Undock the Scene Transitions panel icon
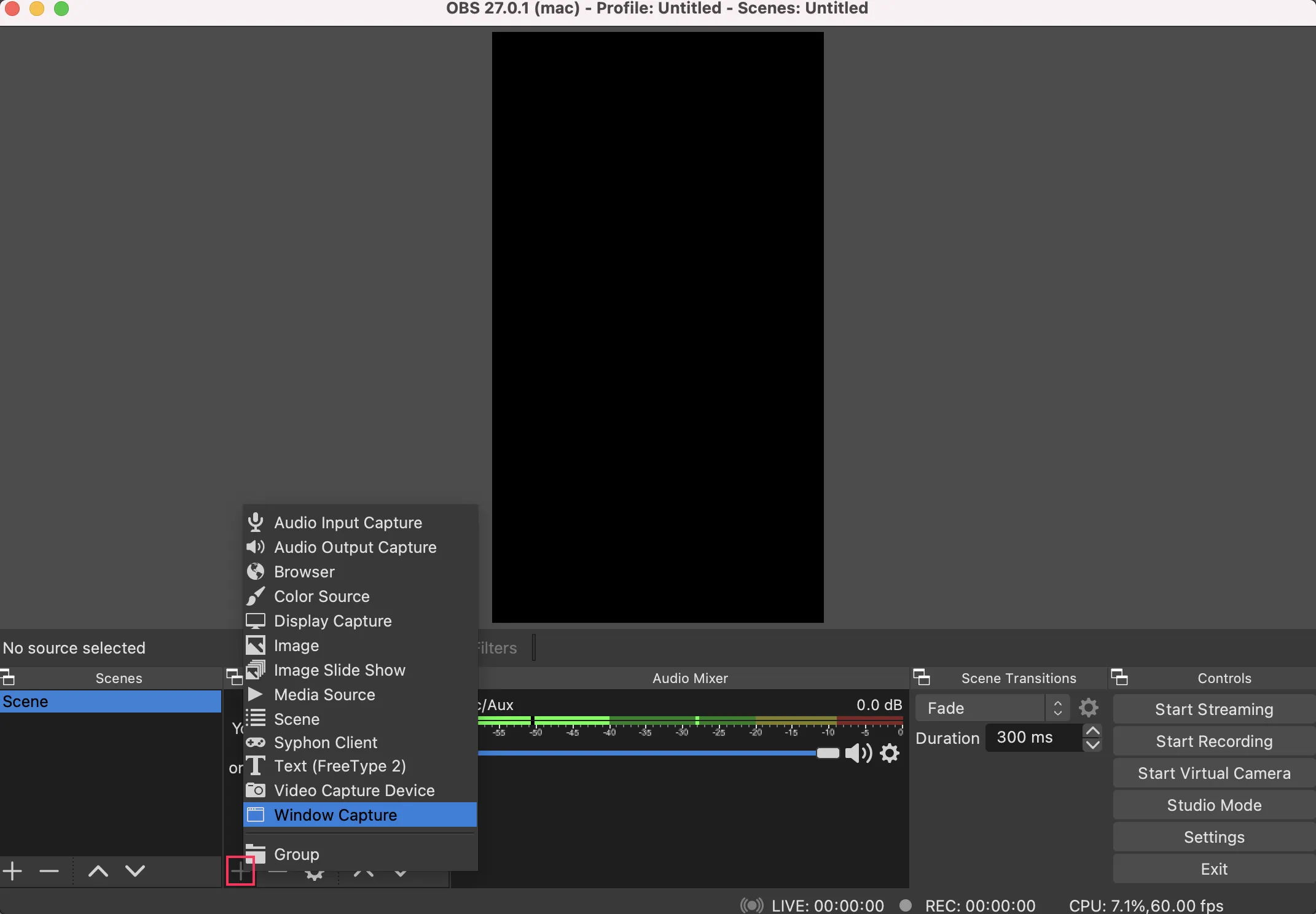The width and height of the screenshot is (1316, 914). tap(922, 678)
